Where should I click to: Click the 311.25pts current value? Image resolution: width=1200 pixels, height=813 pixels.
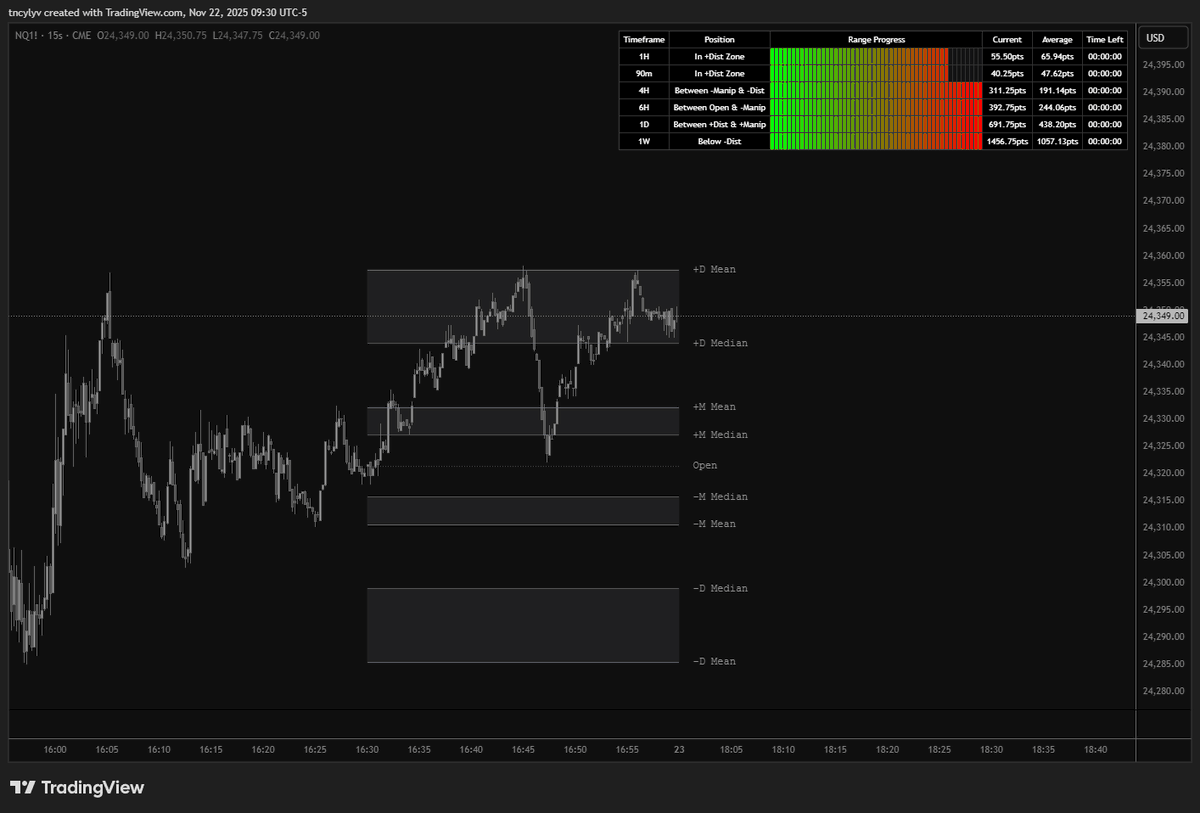pyautogui.click(x=1007, y=91)
